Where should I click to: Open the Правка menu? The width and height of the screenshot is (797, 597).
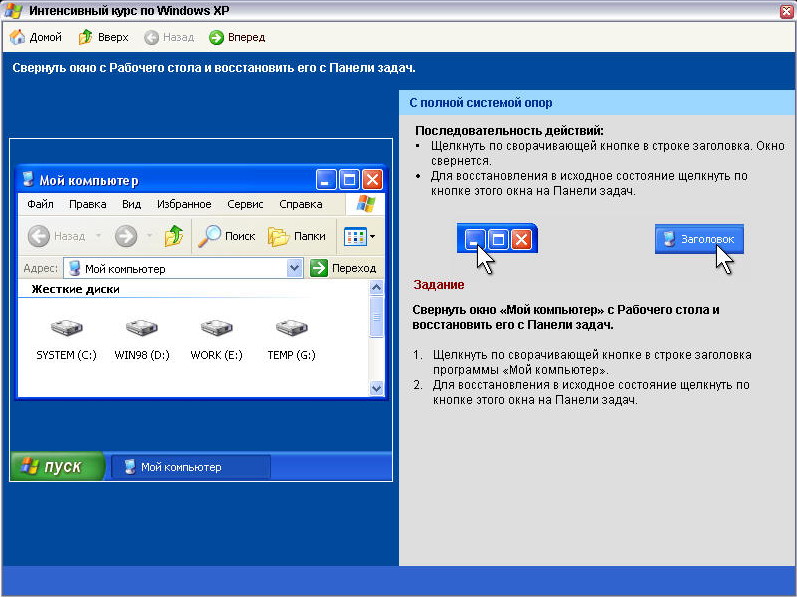click(x=87, y=204)
